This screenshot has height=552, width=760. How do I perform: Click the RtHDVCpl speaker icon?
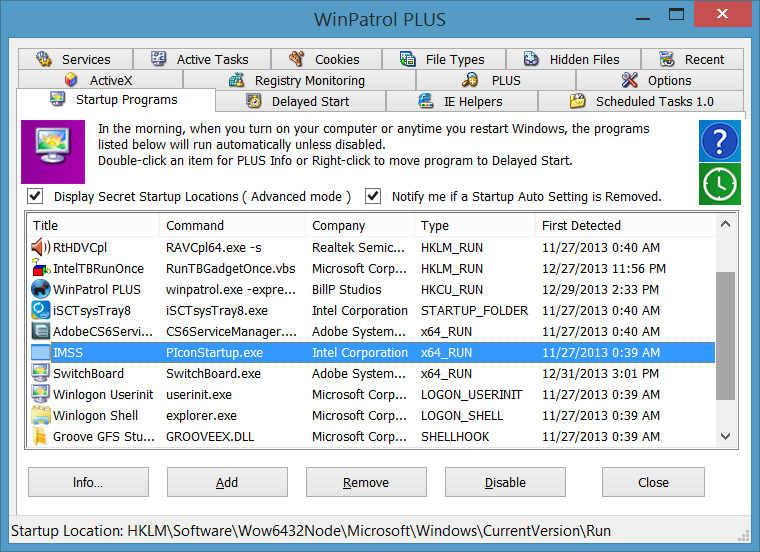41,247
